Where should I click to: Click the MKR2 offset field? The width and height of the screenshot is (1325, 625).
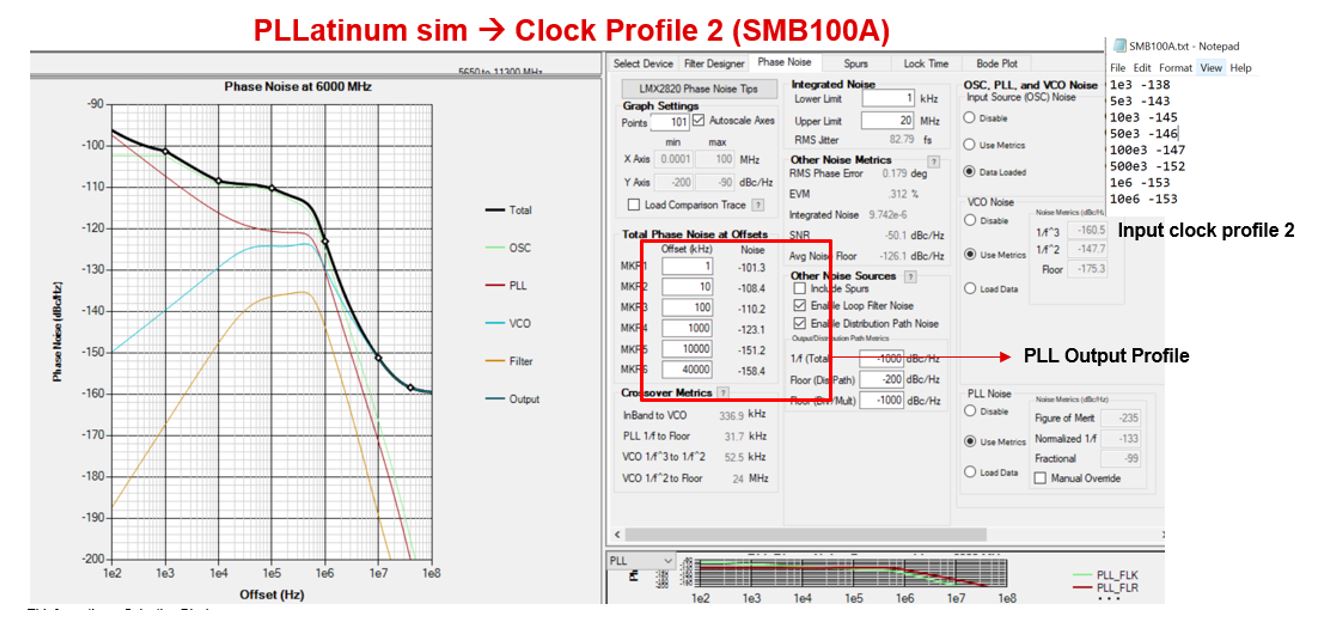(687, 287)
